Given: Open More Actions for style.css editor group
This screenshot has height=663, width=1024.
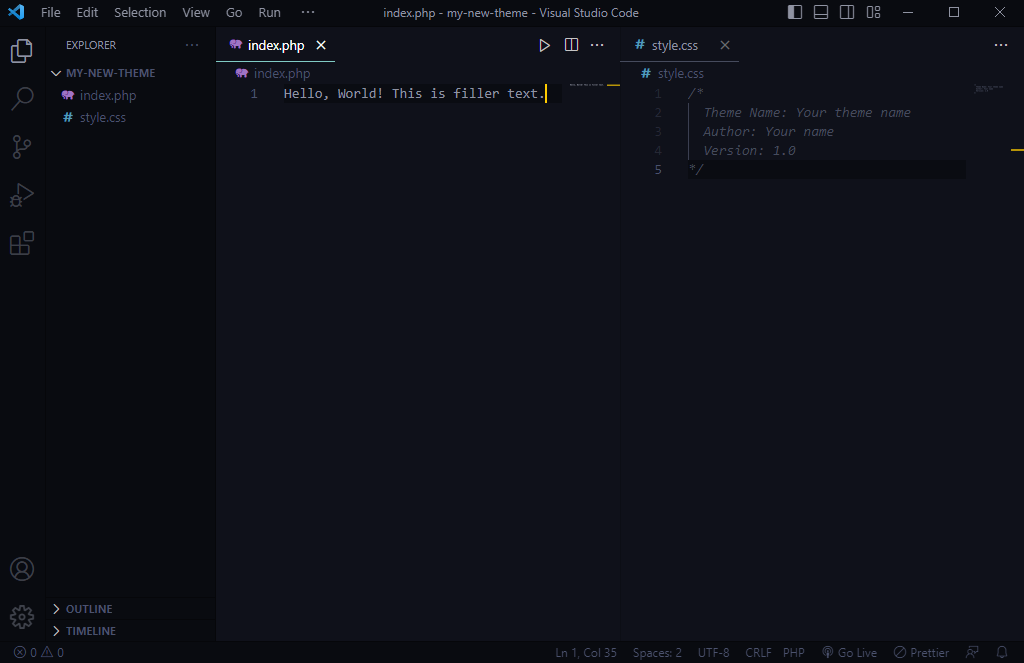Looking at the screenshot, I should coord(1000,45).
